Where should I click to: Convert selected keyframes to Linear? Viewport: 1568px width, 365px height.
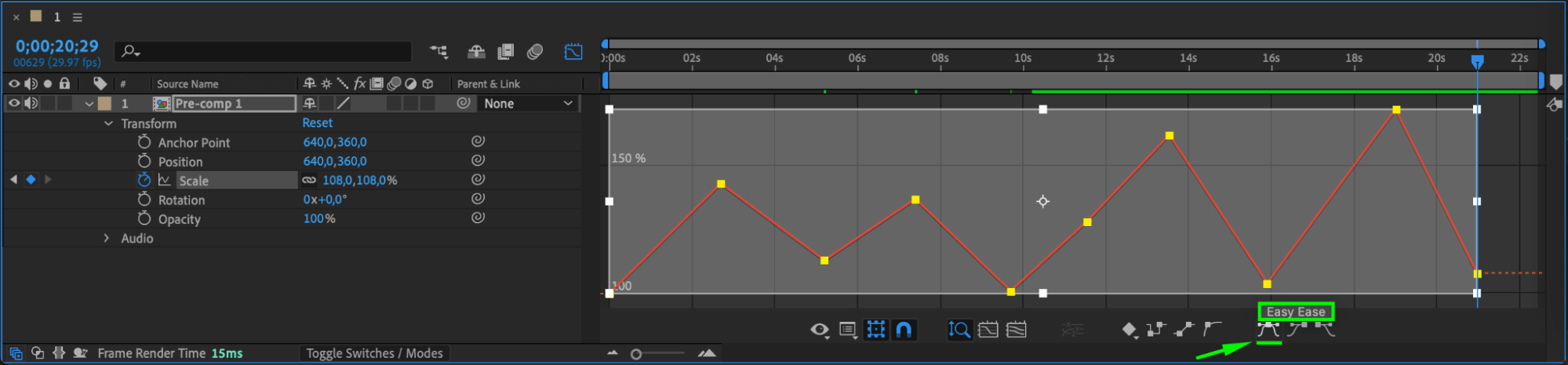pos(1184,330)
